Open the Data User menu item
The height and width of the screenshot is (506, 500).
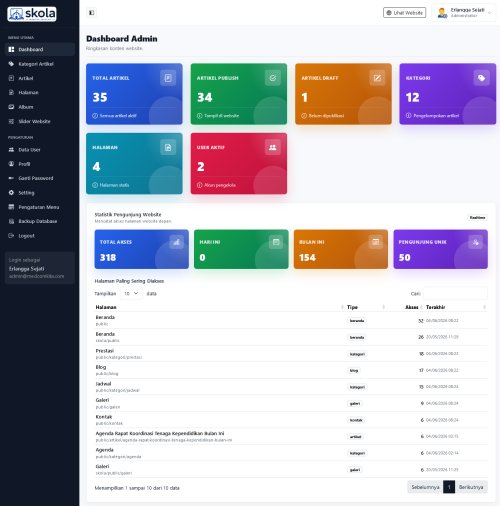(x=40, y=150)
